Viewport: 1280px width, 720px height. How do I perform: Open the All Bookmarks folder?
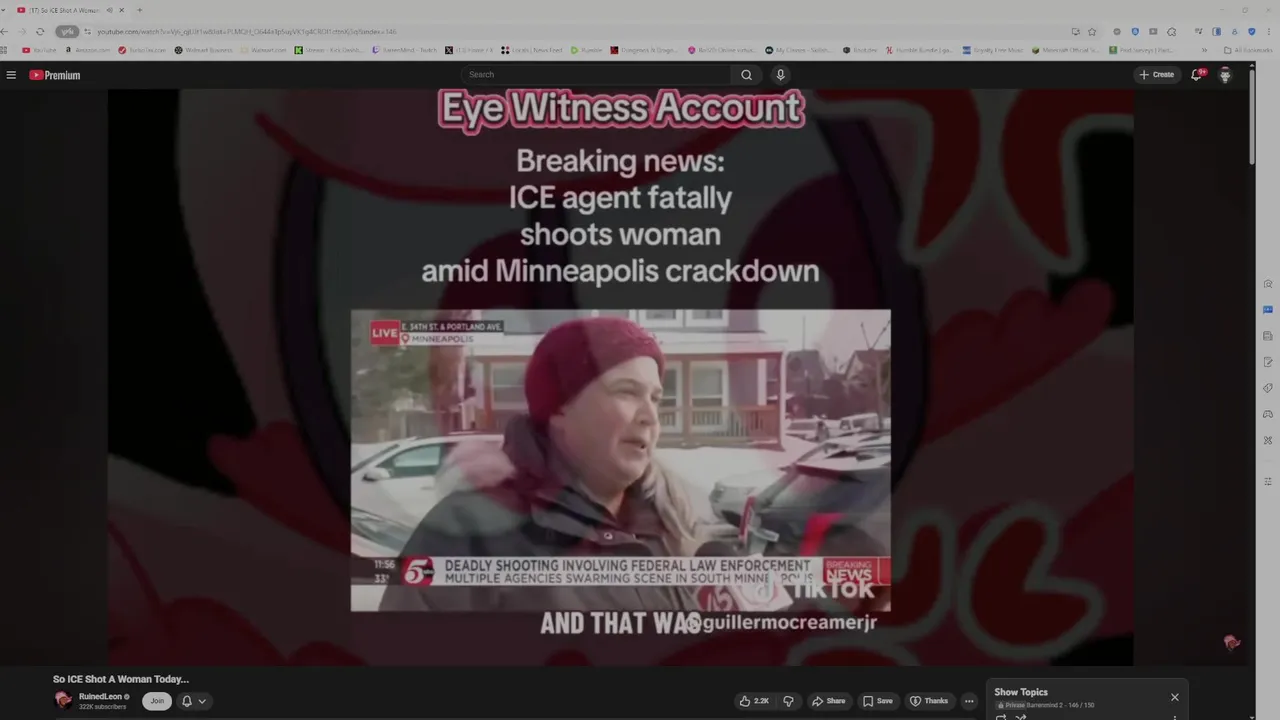click(x=1248, y=50)
